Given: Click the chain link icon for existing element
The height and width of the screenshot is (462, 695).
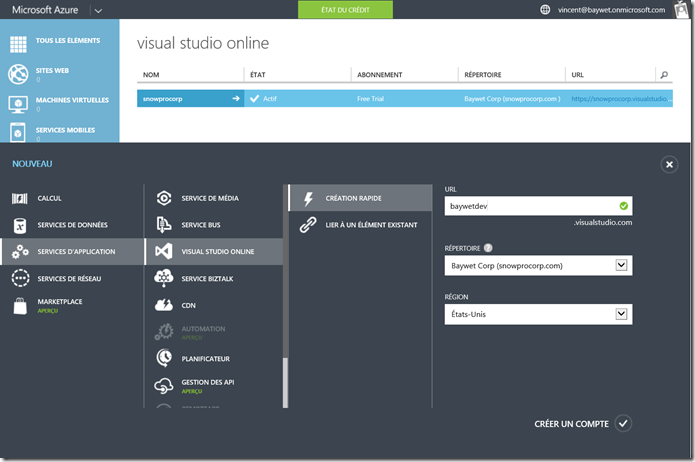Looking at the screenshot, I should [308, 225].
